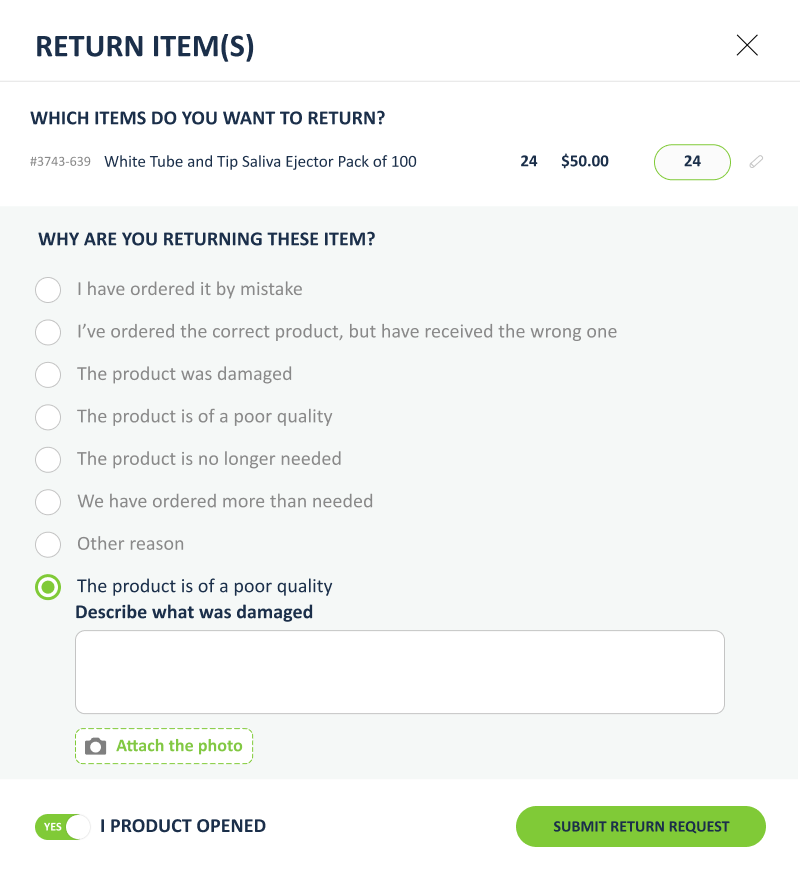Image resolution: width=800 pixels, height=874 pixels.
Task: Click the Attach the photo button
Action: pos(164,746)
